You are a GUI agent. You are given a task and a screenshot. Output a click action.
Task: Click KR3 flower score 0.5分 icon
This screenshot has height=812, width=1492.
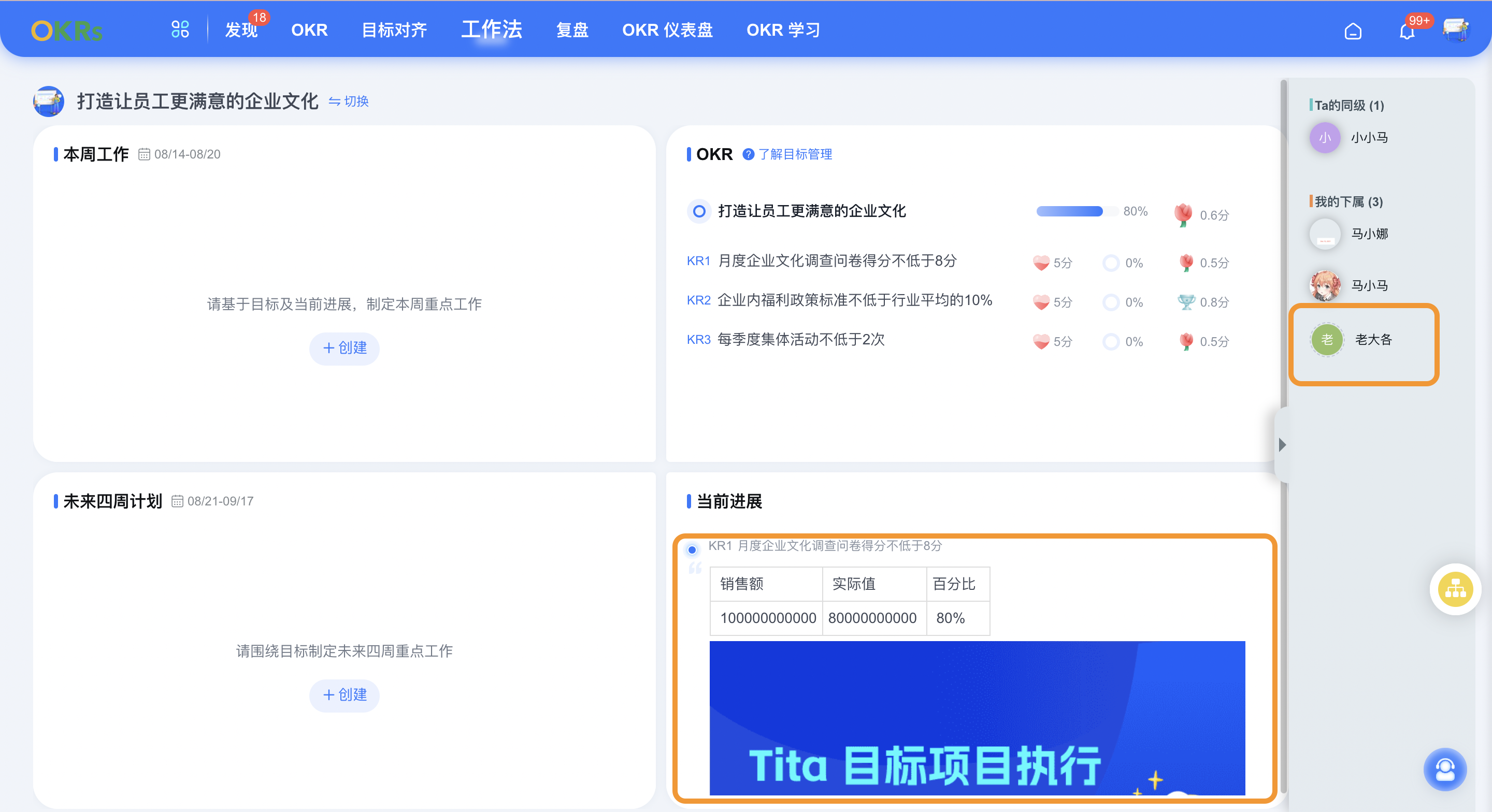1186,342
